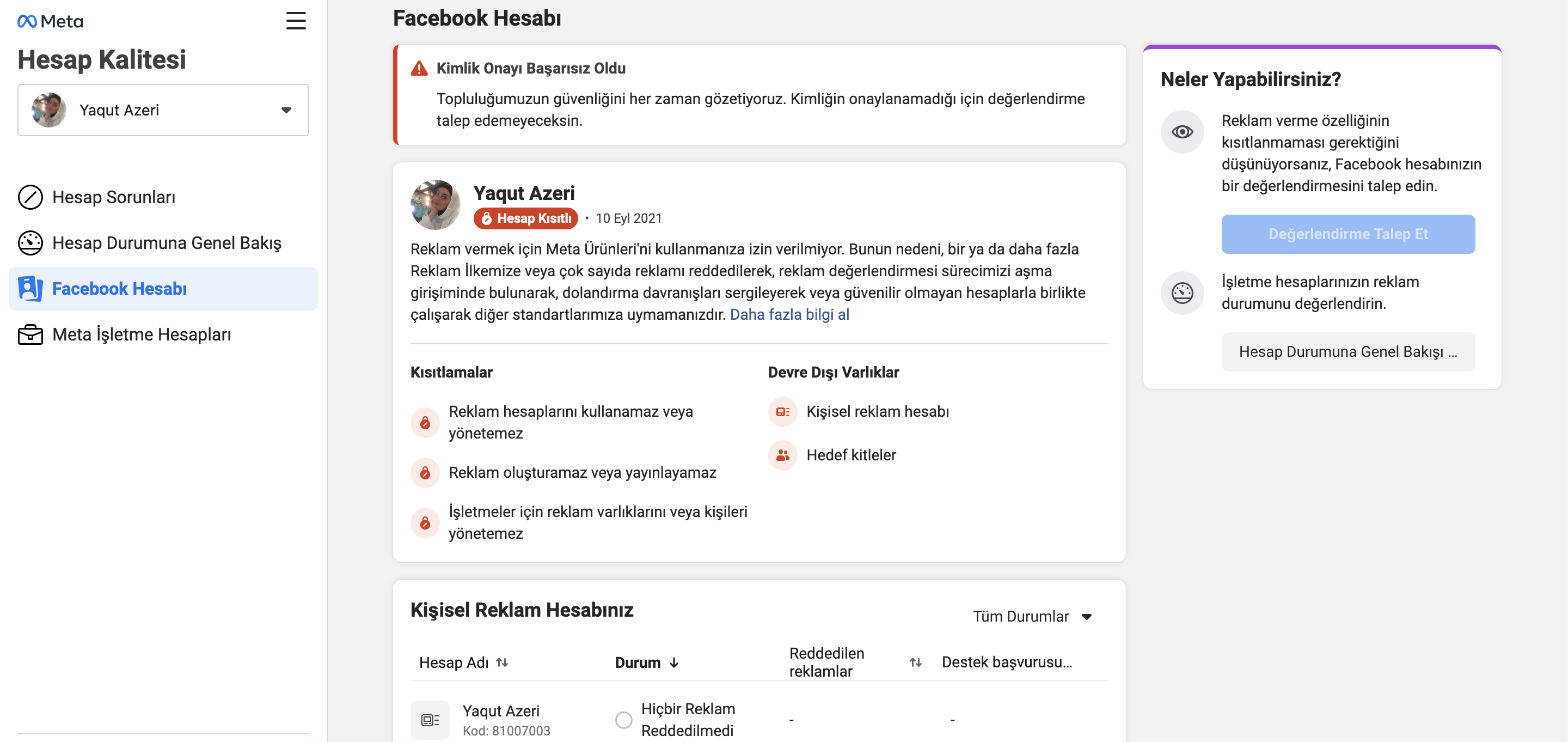The height and width of the screenshot is (742, 1568).
Task: Click the Yaqut Azeri ad account name
Action: point(501,711)
